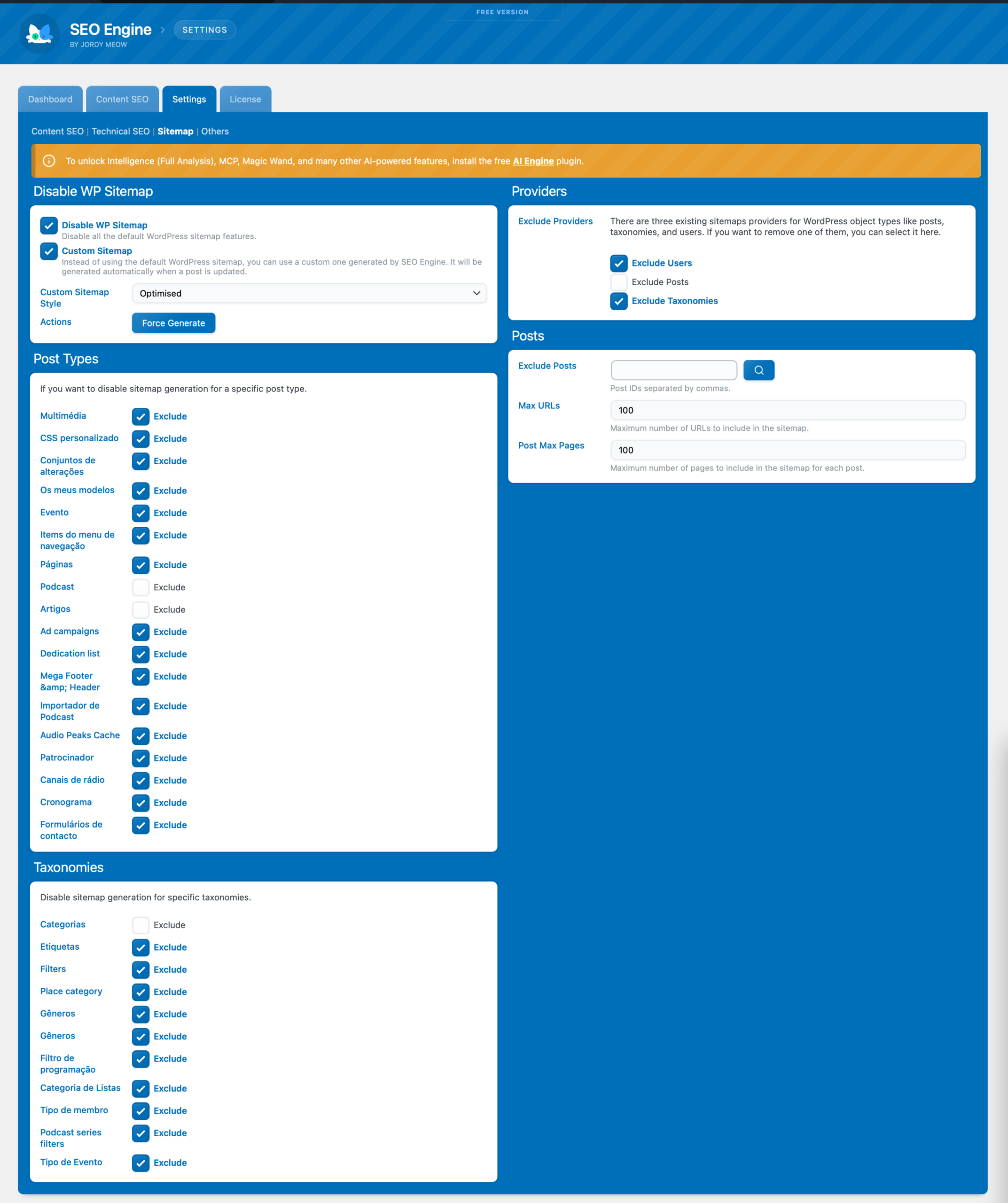Tick Exclude for the Categorias taxonomy
The width and height of the screenshot is (1008, 1203).
pyautogui.click(x=141, y=925)
